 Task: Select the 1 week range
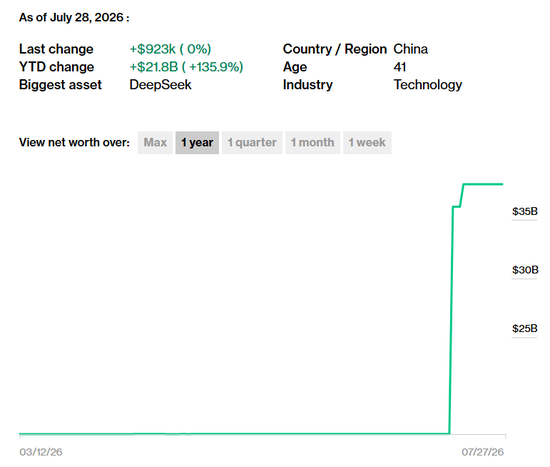(367, 142)
